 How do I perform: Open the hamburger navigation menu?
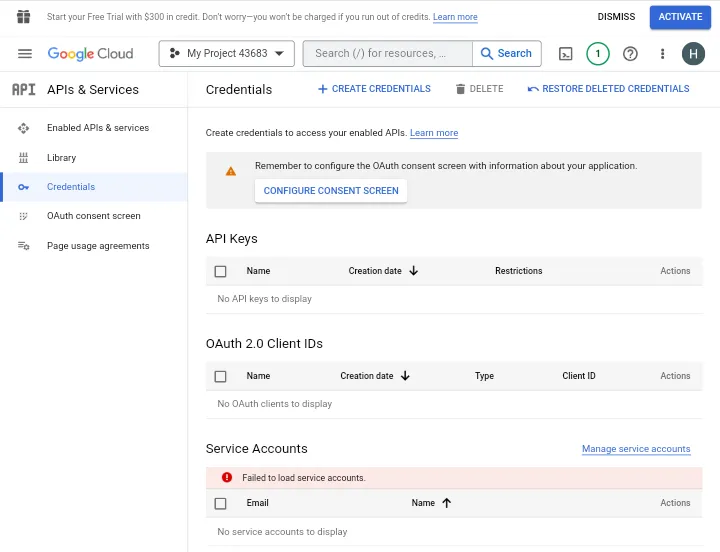(x=25, y=54)
